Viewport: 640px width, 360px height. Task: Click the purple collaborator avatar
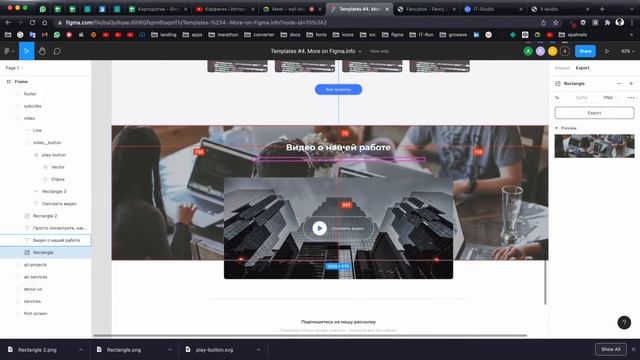click(540, 51)
